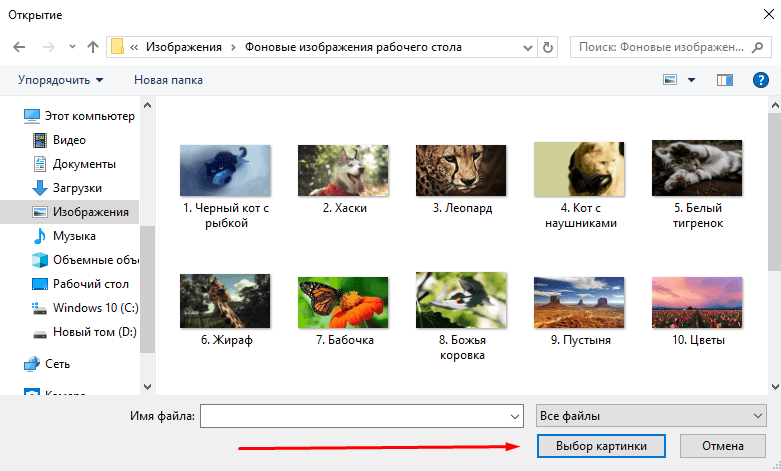Change view with the view icon
Image resolution: width=781 pixels, height=471 pixels.
point(670,80)
